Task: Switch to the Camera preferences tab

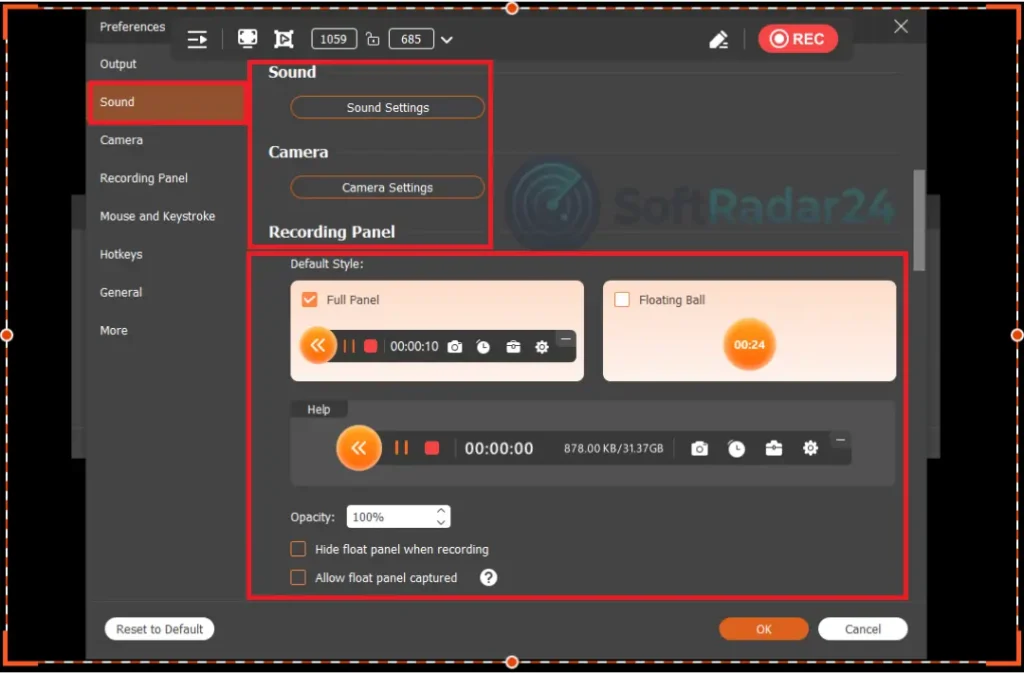Action: [121, 140]
